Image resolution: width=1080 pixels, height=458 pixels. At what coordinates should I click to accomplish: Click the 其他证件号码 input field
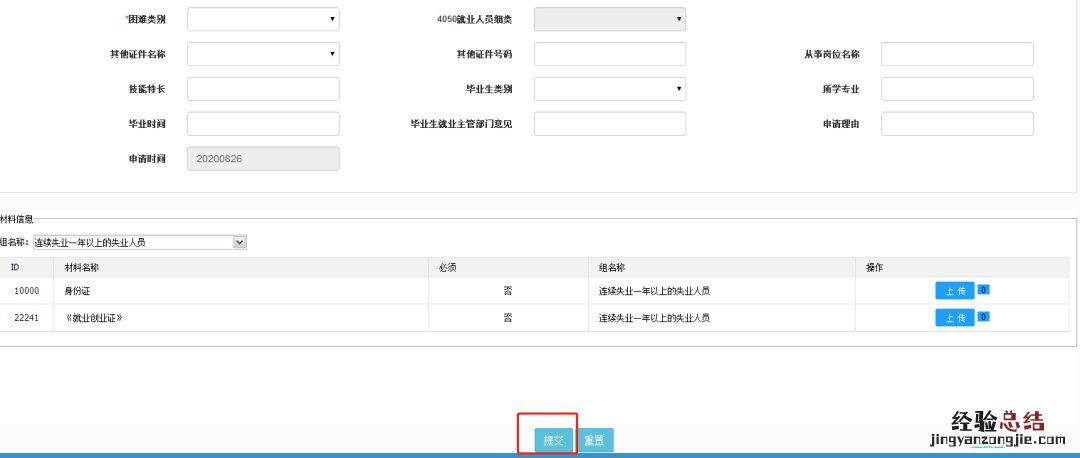pyautogui.click(x=609, y=54)
